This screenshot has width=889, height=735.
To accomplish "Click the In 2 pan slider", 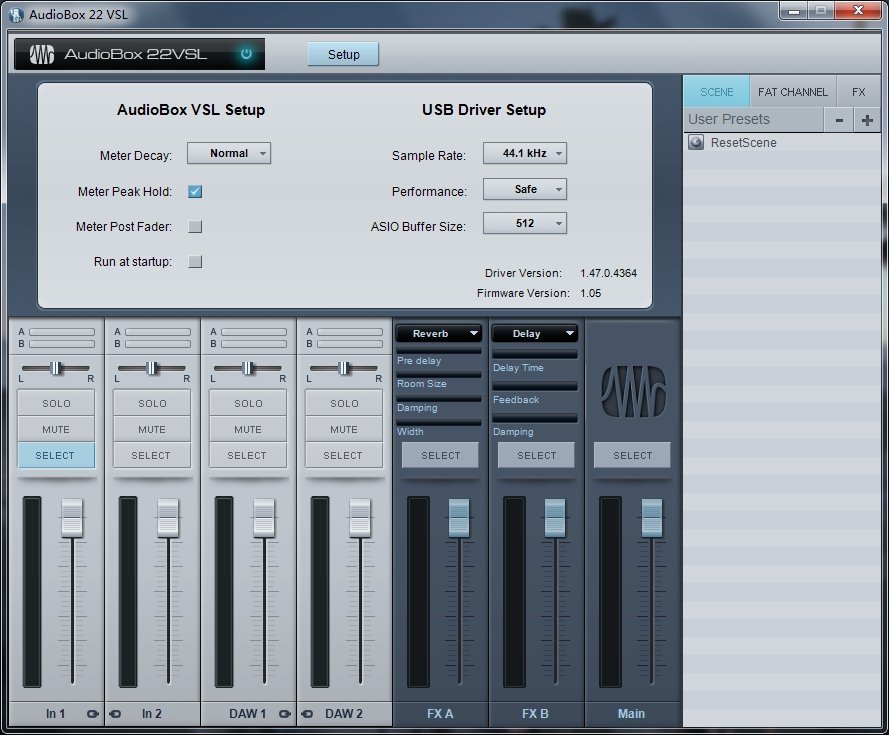I will (x=151, y=368).
